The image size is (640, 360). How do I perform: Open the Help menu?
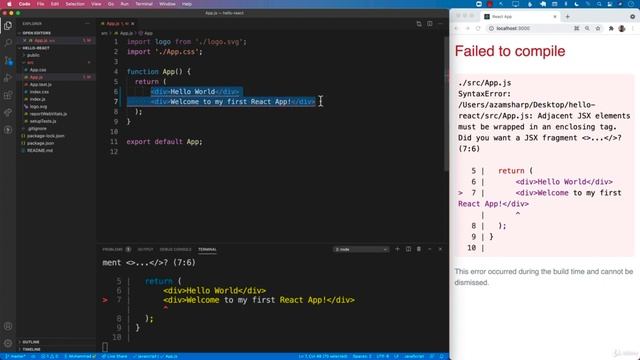pyautogui.click(x=187, y=4)
